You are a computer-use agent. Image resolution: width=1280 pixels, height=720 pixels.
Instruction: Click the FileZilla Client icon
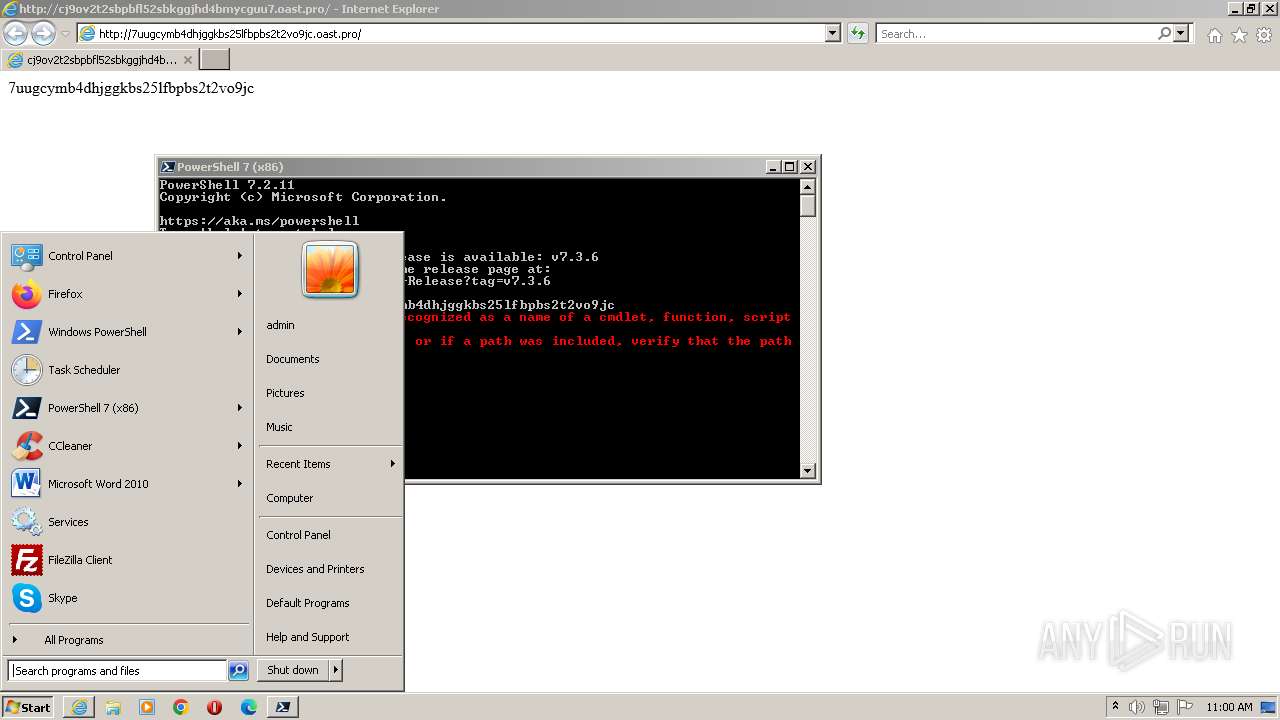tap(26, 560)
